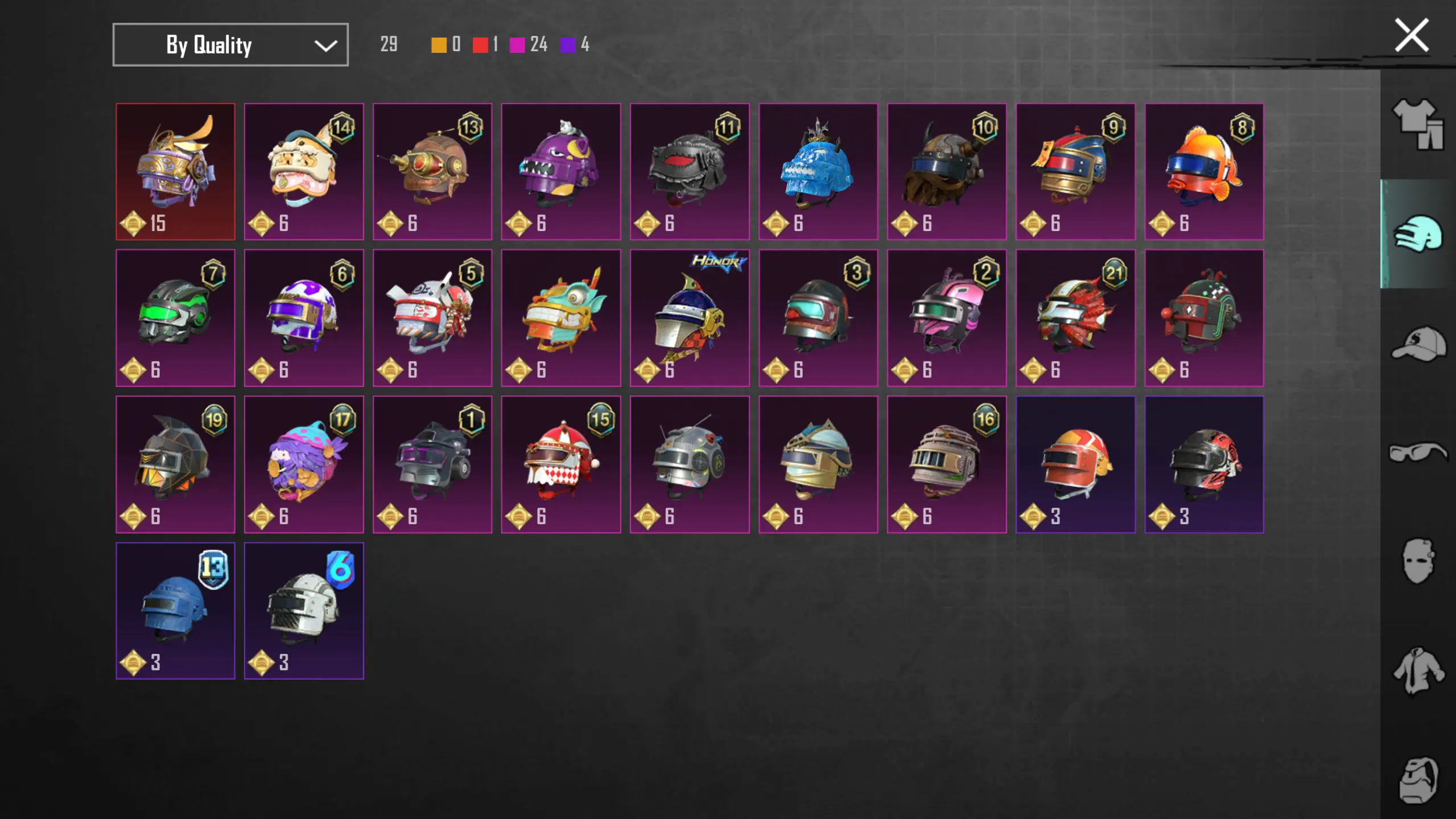The width and height of the screenshot is (1456, 819).
Task: Close the inventory with the X icon
Action: 1411,35
